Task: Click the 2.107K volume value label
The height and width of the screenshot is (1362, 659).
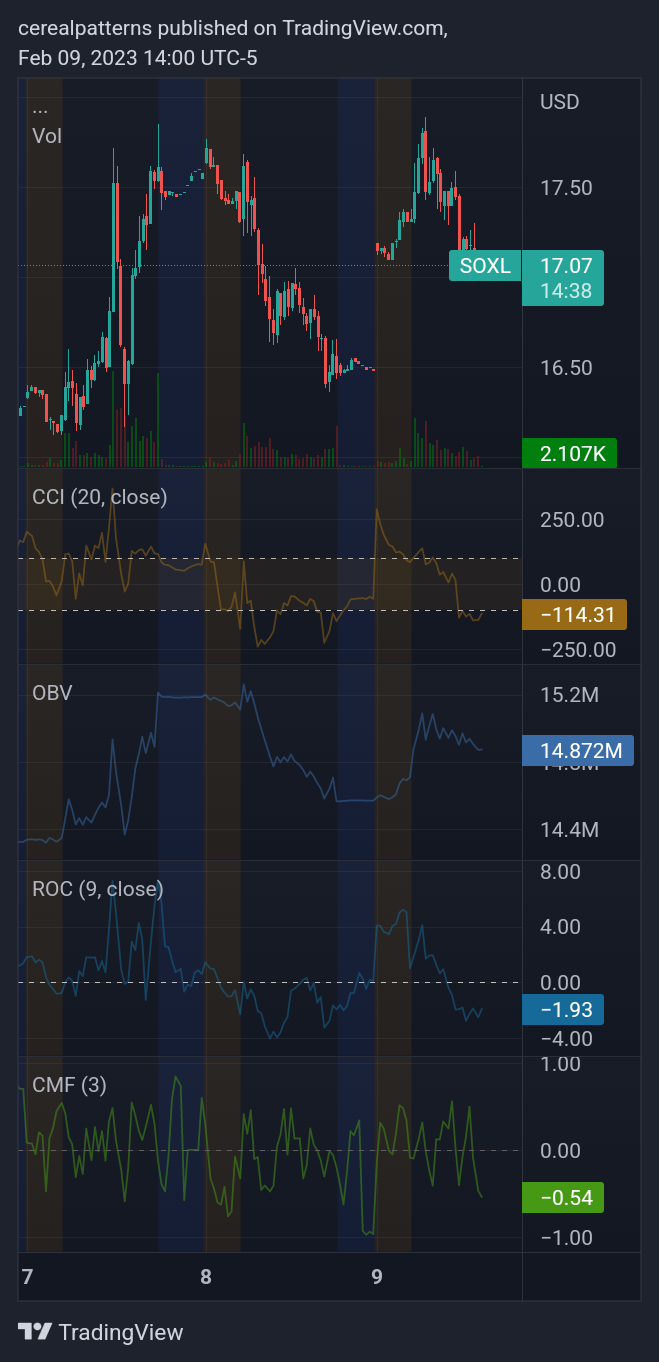Action: pyautogui.click(x=570, y=454)
